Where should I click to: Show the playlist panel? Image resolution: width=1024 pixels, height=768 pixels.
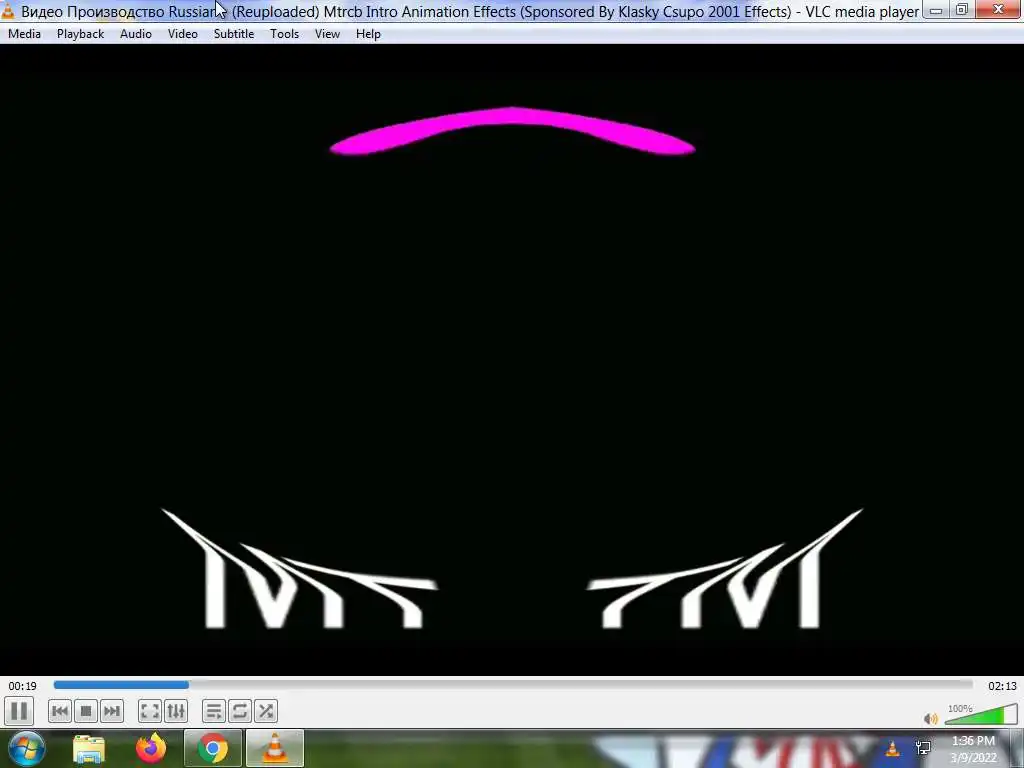214,711
